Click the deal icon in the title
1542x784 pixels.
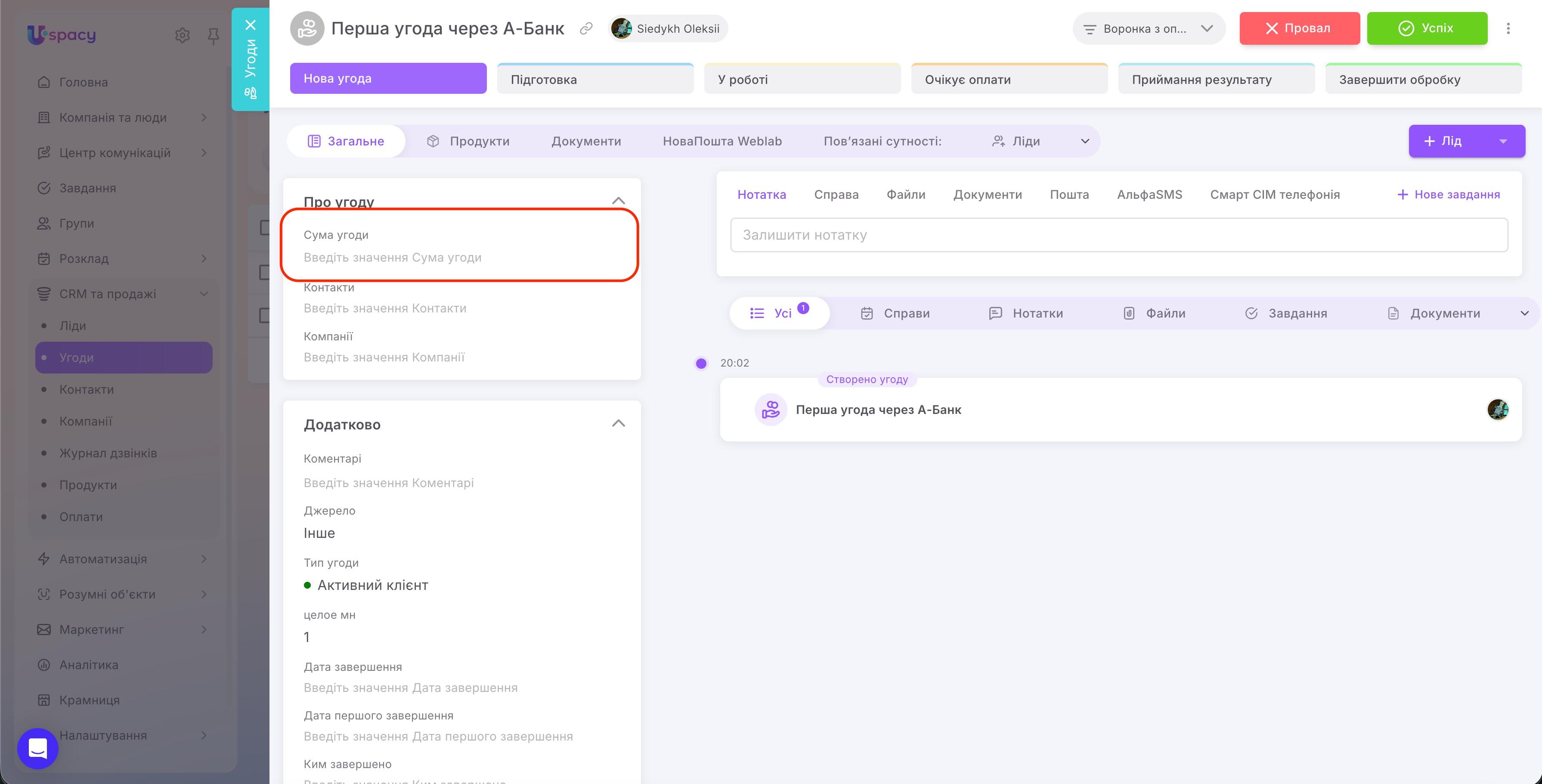point(307,28)
